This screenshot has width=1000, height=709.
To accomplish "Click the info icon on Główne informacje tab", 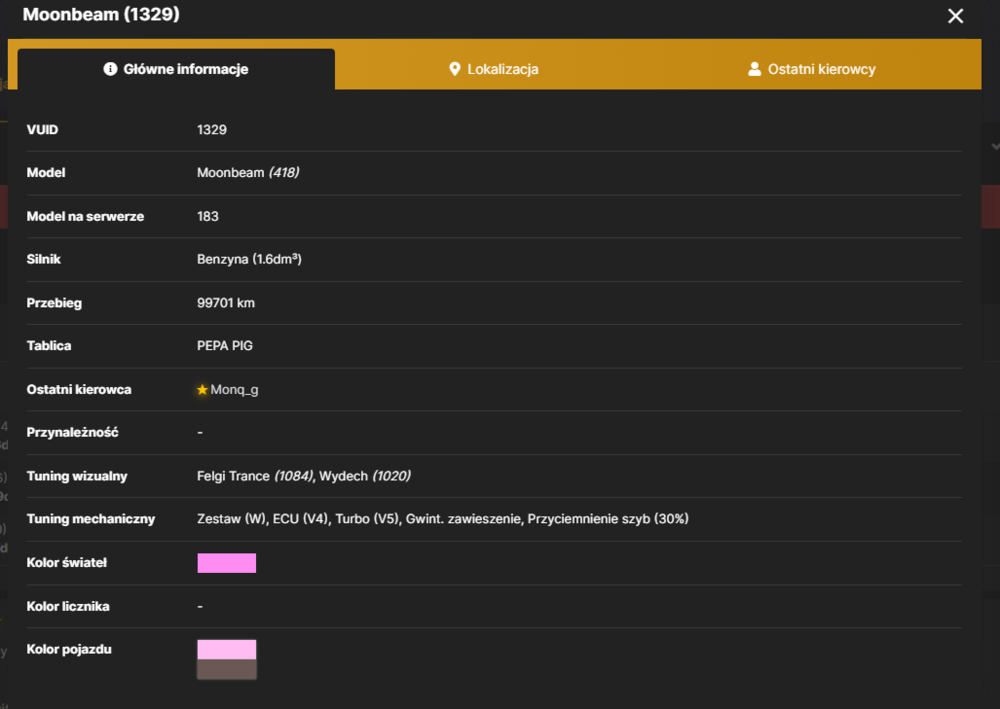I will 110,69.
